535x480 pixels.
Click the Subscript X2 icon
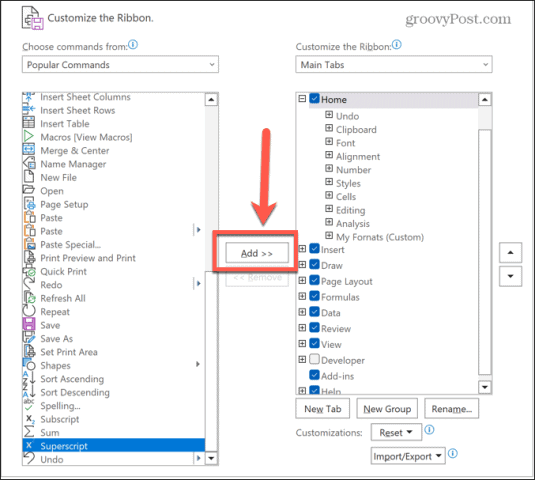click(30, 418)
